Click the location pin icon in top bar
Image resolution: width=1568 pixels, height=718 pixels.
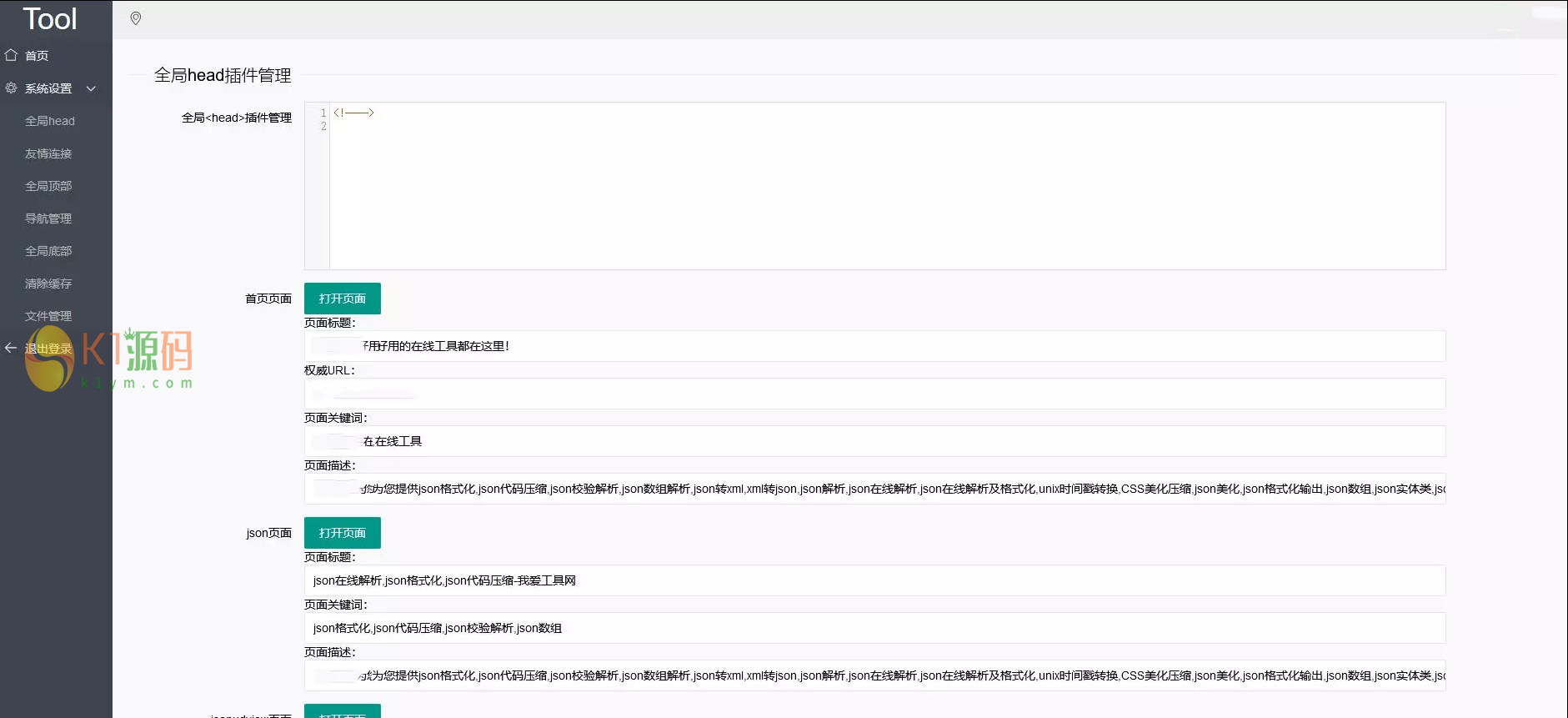click(x=136, y=18)
